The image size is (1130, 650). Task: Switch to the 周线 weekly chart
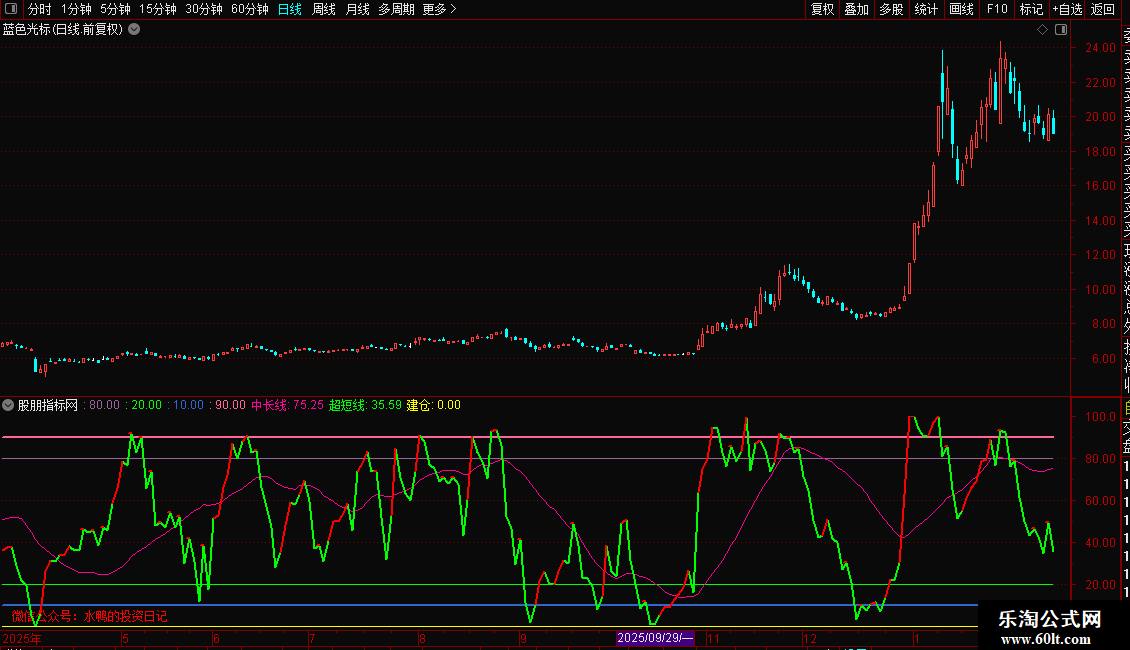324,9
